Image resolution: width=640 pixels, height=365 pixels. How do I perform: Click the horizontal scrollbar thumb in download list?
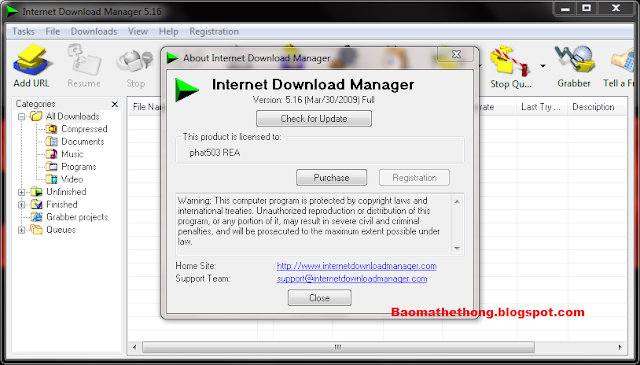click(x=338, y=347)
